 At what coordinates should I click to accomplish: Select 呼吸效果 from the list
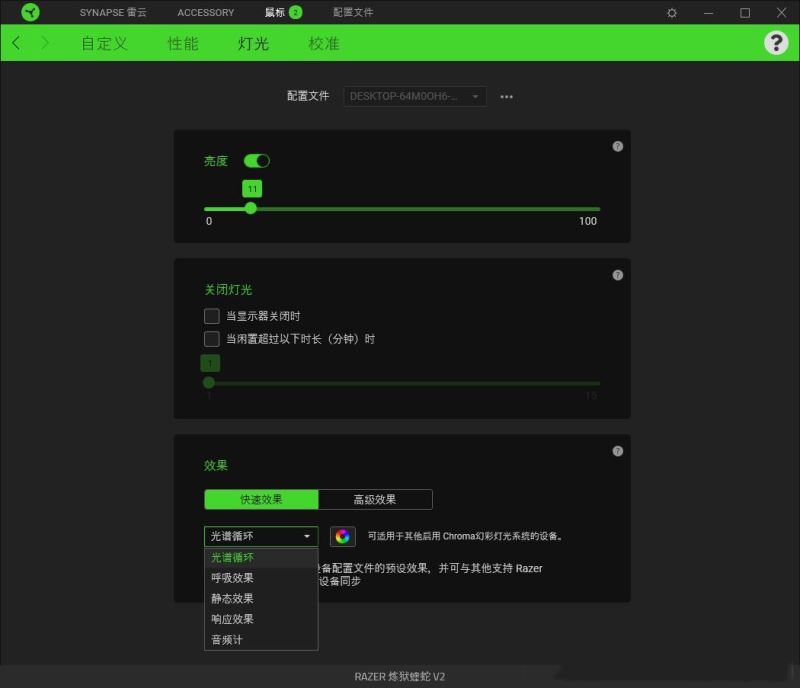[261, 578]
